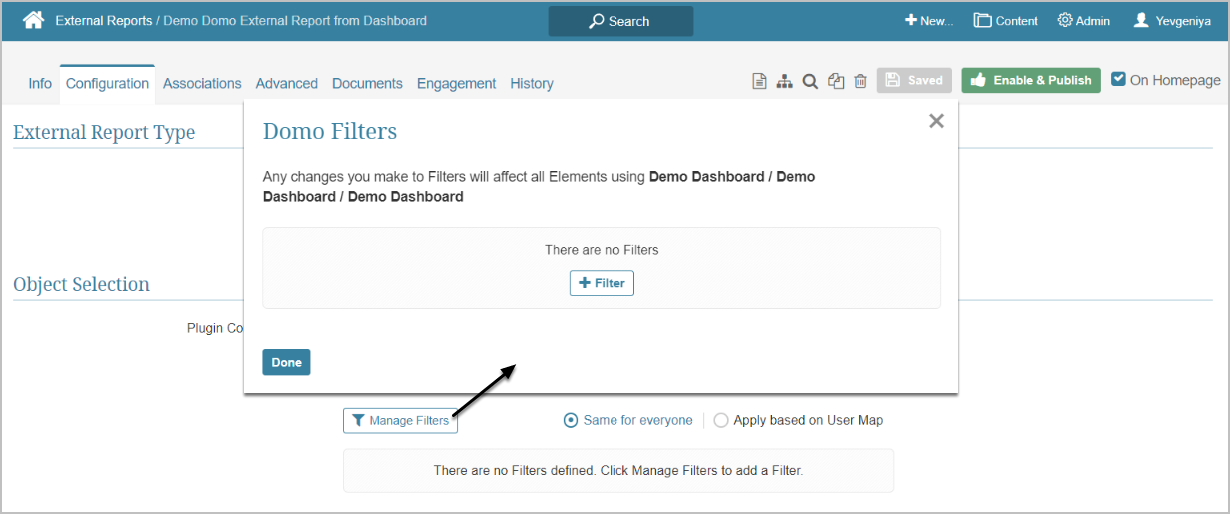Open the Yevgeniya user menu
This screenshot has width=1230, height=514.
pyautogui.click(x=1172, y=21)
